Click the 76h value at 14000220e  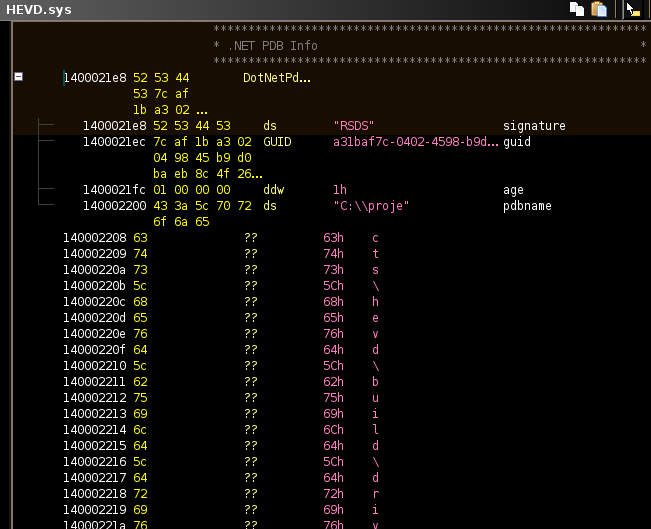pyautogui.click(x=333, y=334)
